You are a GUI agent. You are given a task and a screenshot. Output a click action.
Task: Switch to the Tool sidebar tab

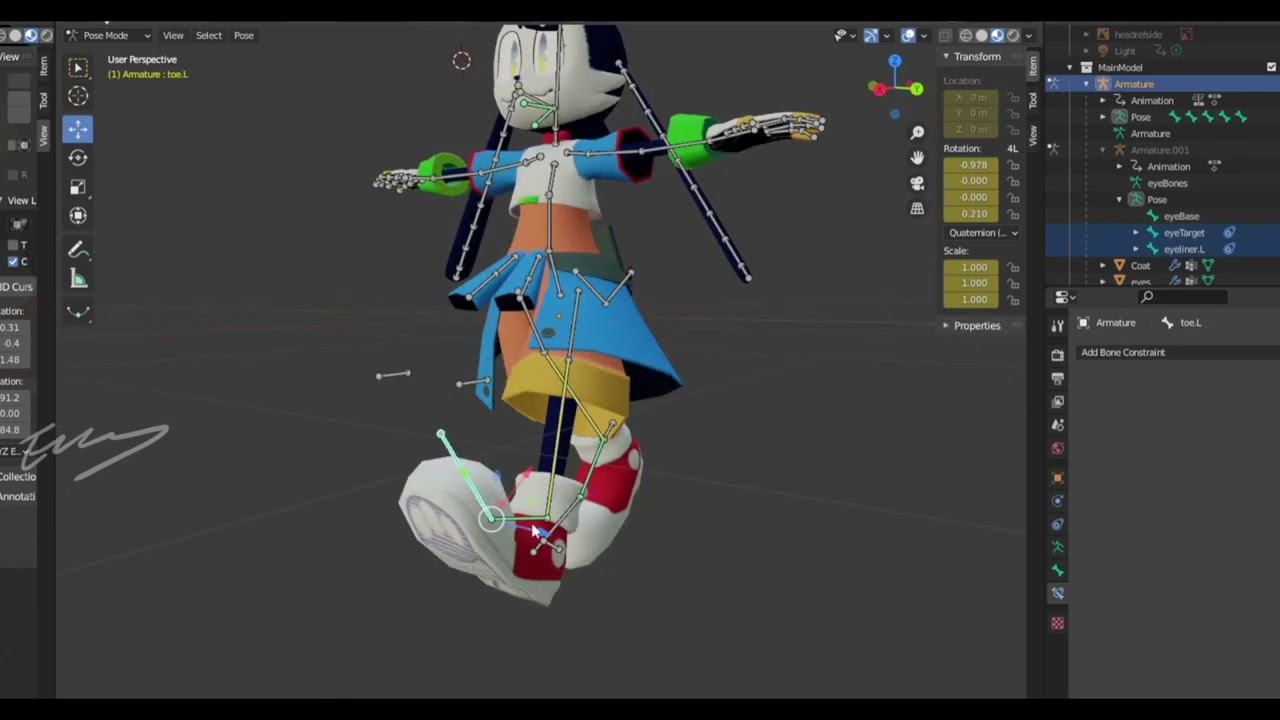[x=1033, y=100]
